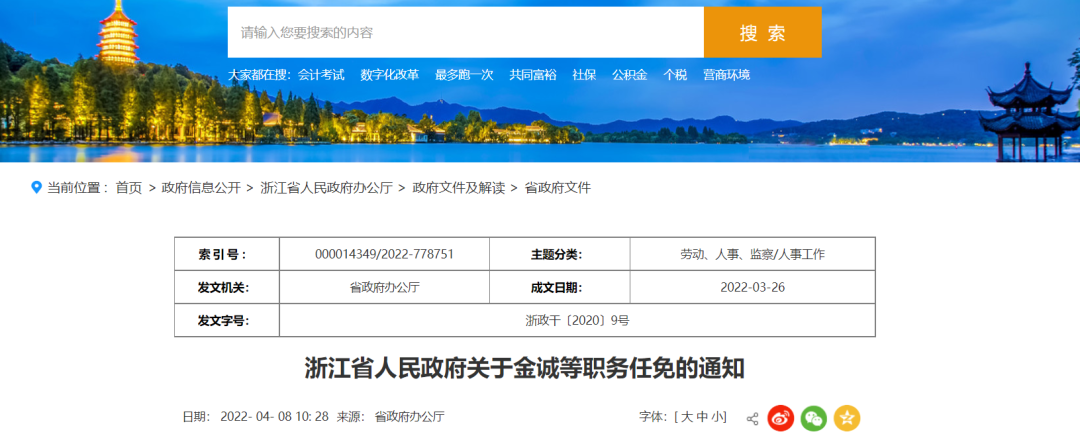
Task: Open the 个税 trending search link
Action: coord(675,75)
